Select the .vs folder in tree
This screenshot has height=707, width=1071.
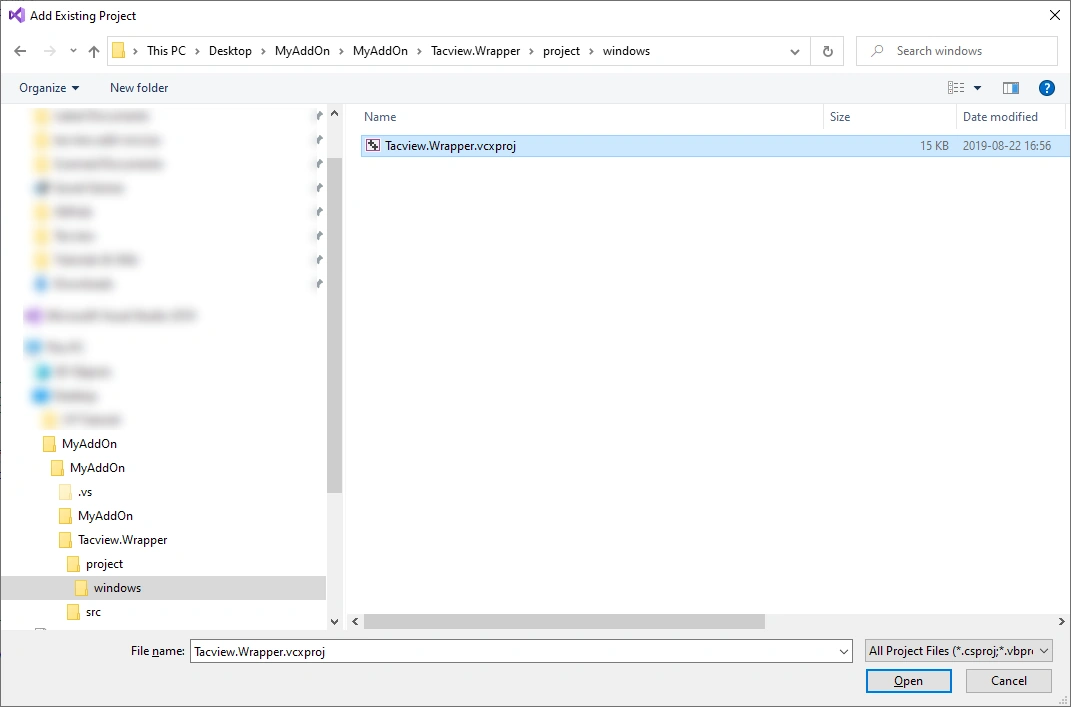(x=85, y=492)
